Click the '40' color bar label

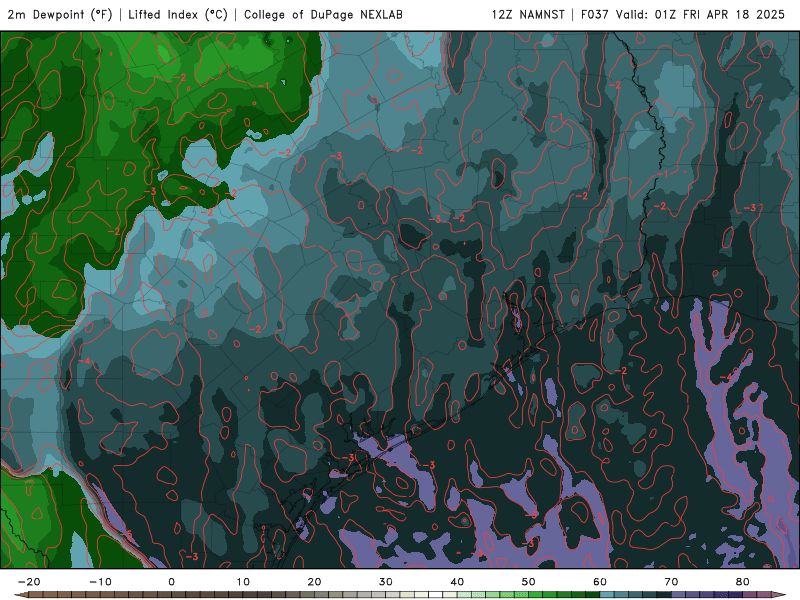coord(457,582)
